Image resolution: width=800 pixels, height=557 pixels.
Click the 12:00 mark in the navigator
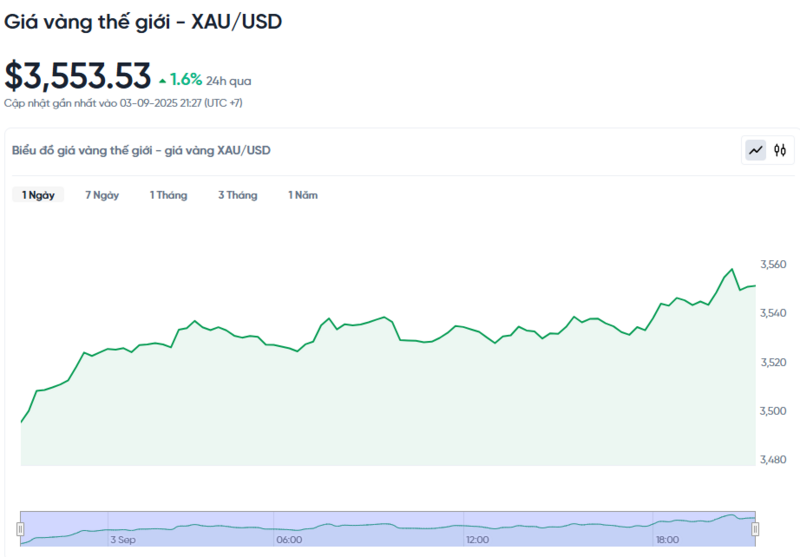pyautogui.click(x=477, y=540)
